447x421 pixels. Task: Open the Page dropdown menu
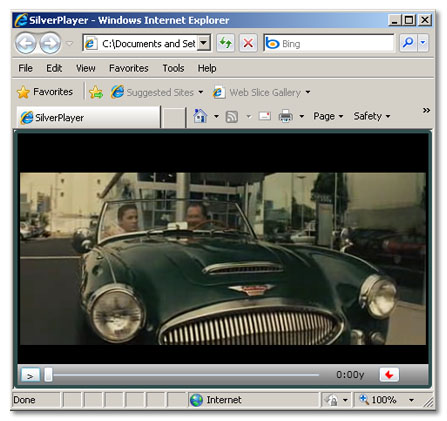click(328, 116)
